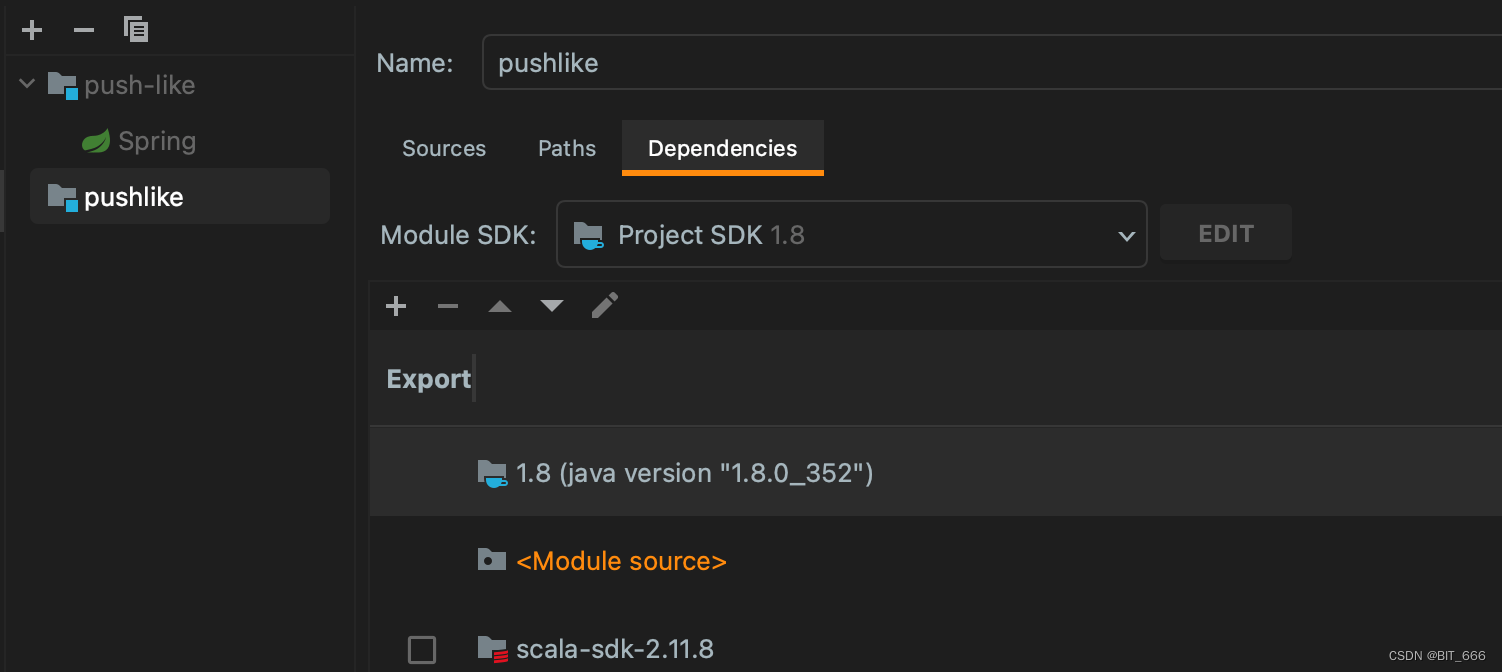The width and height of the screenshot is (1502, 672).
Task: Collapse the push-like module tree node
Action: (27, 85)
